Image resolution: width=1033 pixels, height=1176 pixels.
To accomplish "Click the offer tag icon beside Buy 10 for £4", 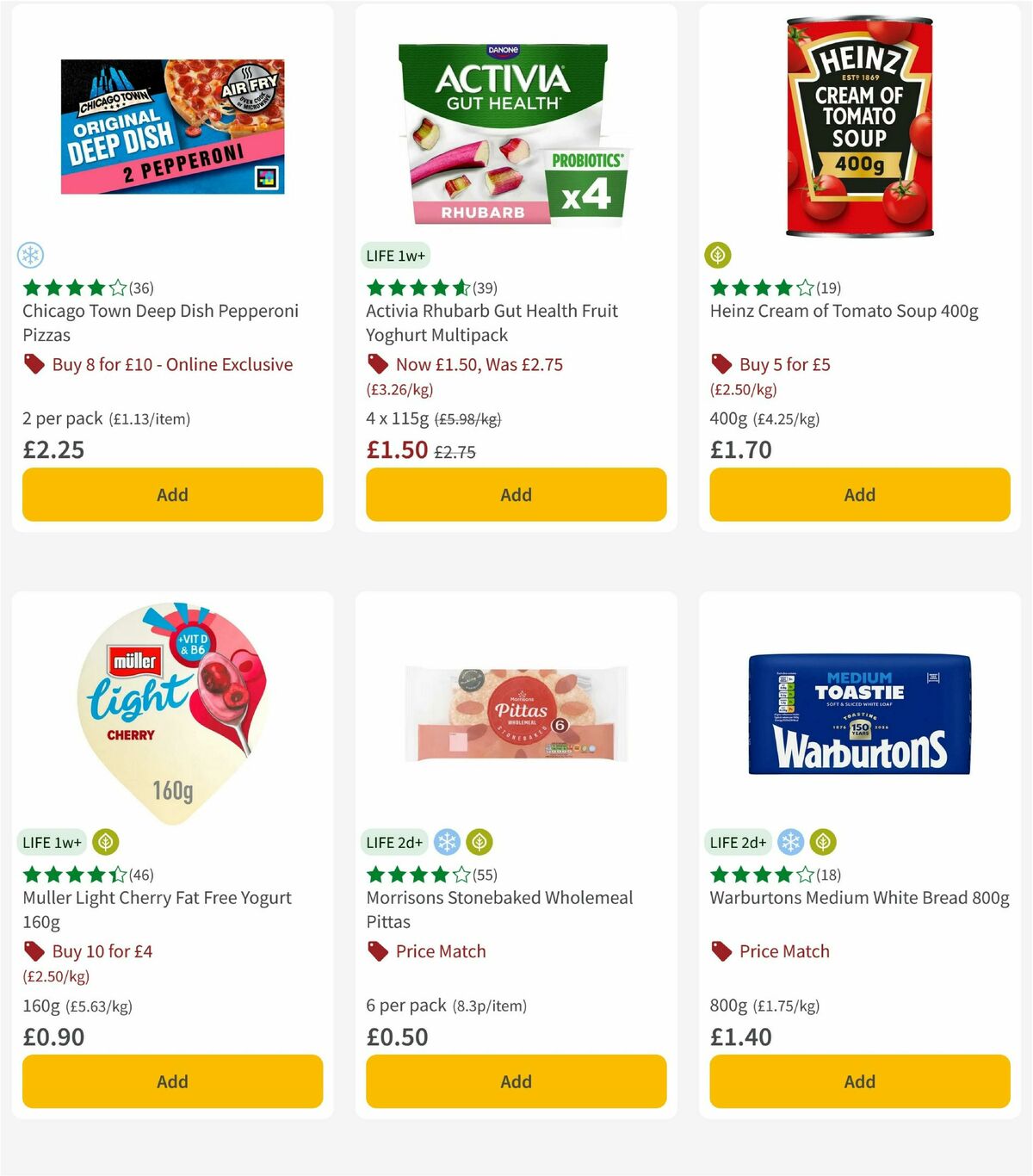I will tap(34, 951).
